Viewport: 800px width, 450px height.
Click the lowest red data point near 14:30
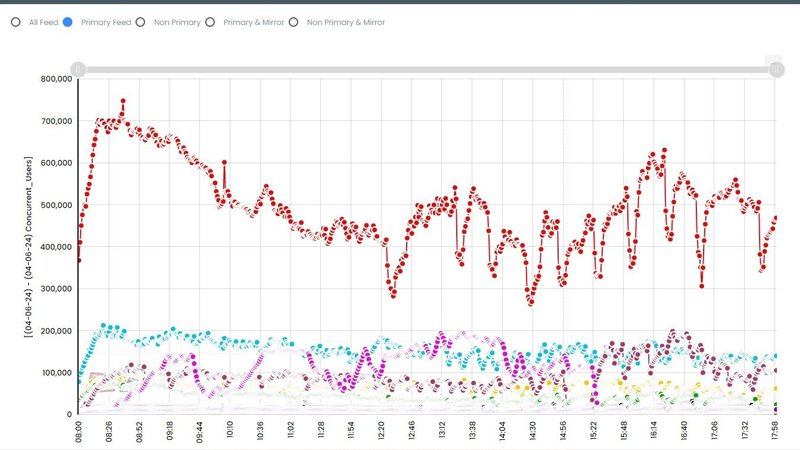(530, 303)
